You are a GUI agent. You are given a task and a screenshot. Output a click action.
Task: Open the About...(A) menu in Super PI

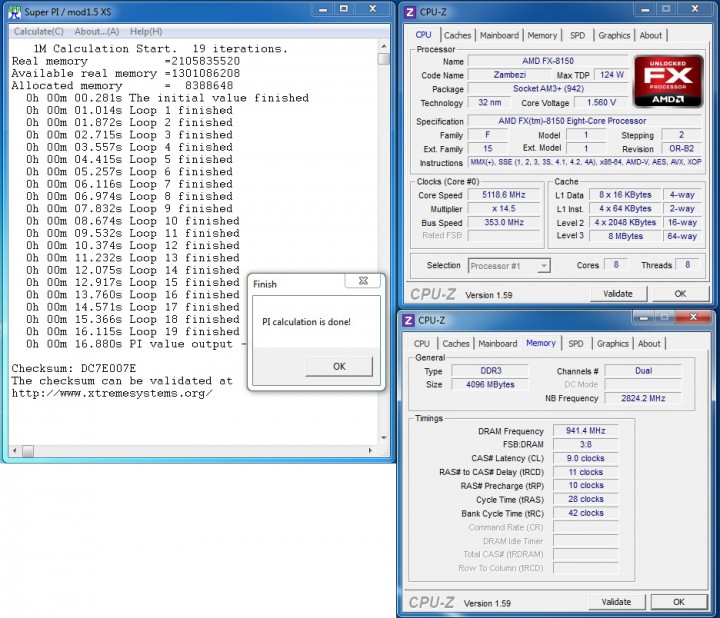pyautogui.click(x=97, y=31)
